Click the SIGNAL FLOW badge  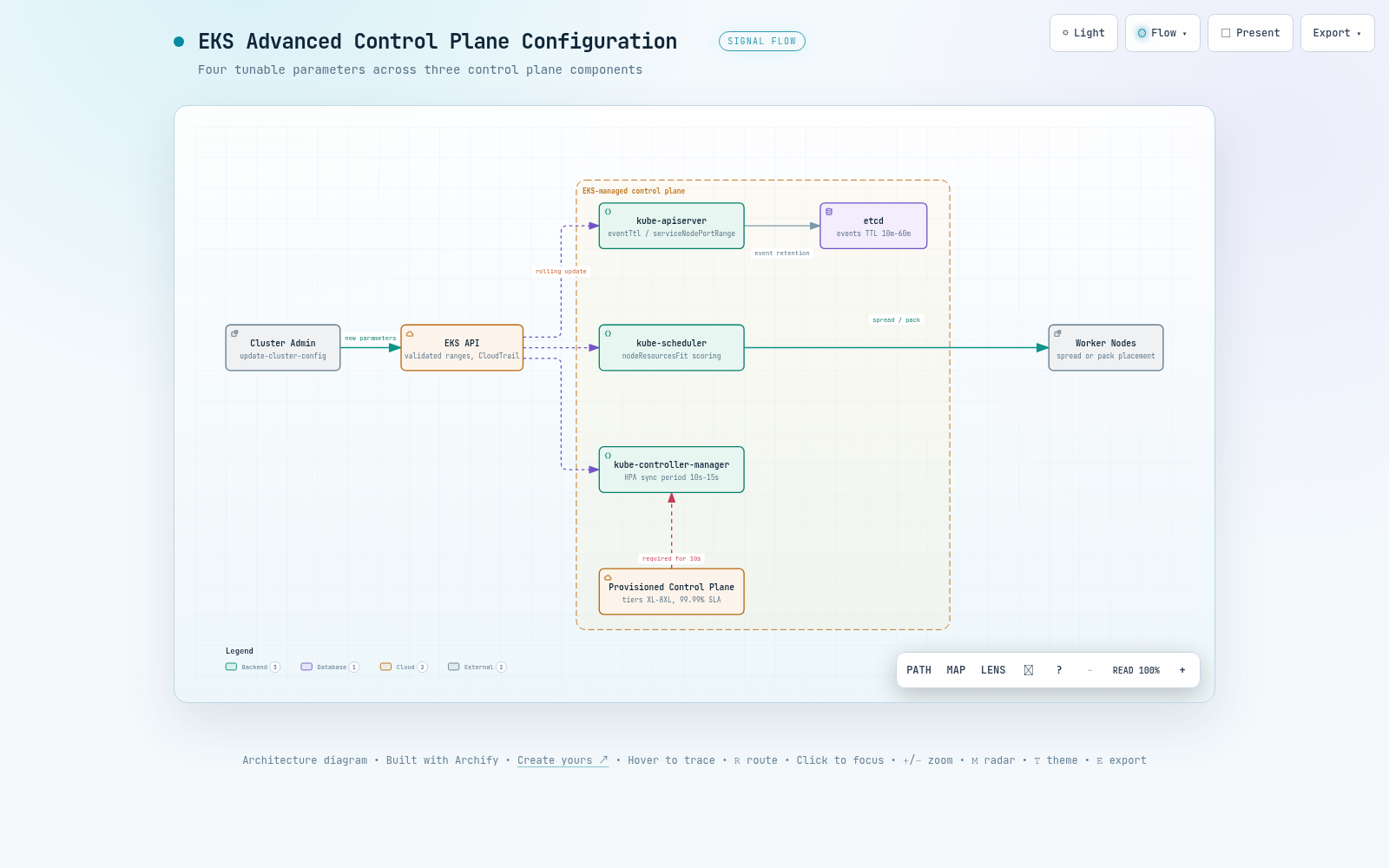coord(762,42)
